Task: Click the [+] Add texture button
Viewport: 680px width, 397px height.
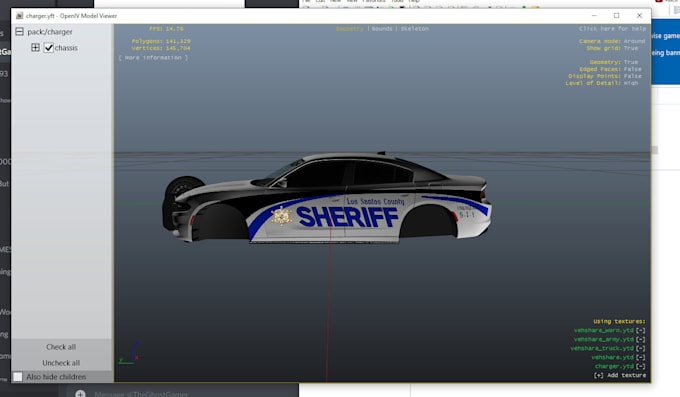Action: 620,375
